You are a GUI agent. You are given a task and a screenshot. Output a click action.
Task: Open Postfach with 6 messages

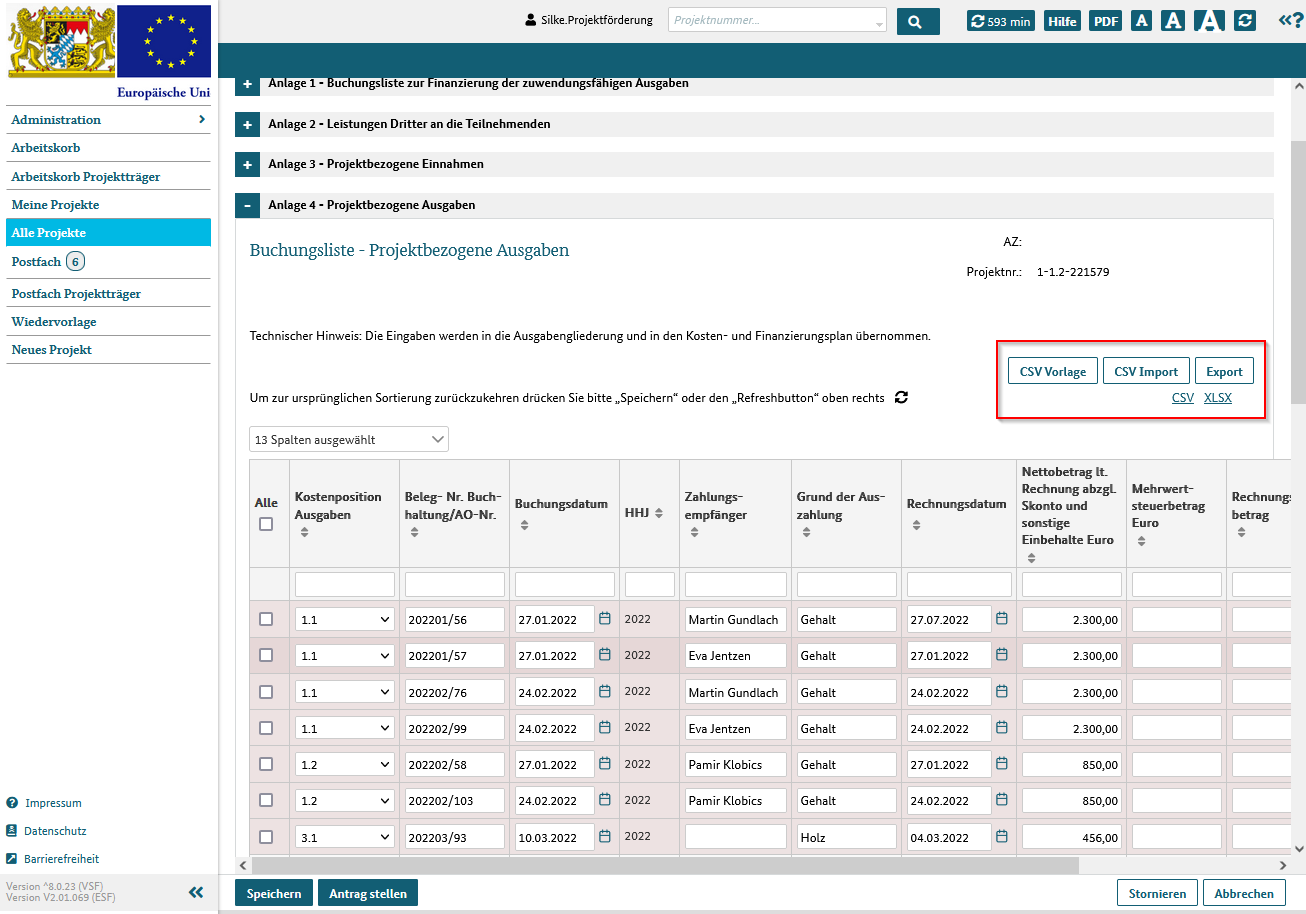click(x=108, y=262)
